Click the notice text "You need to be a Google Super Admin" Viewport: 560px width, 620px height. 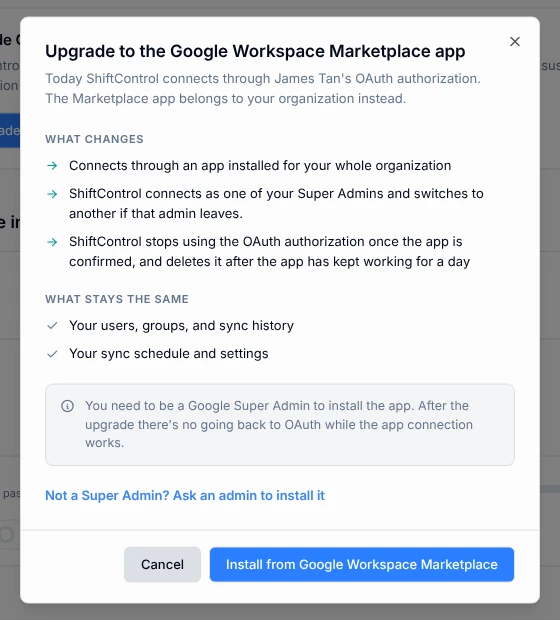tap(279, 424)
